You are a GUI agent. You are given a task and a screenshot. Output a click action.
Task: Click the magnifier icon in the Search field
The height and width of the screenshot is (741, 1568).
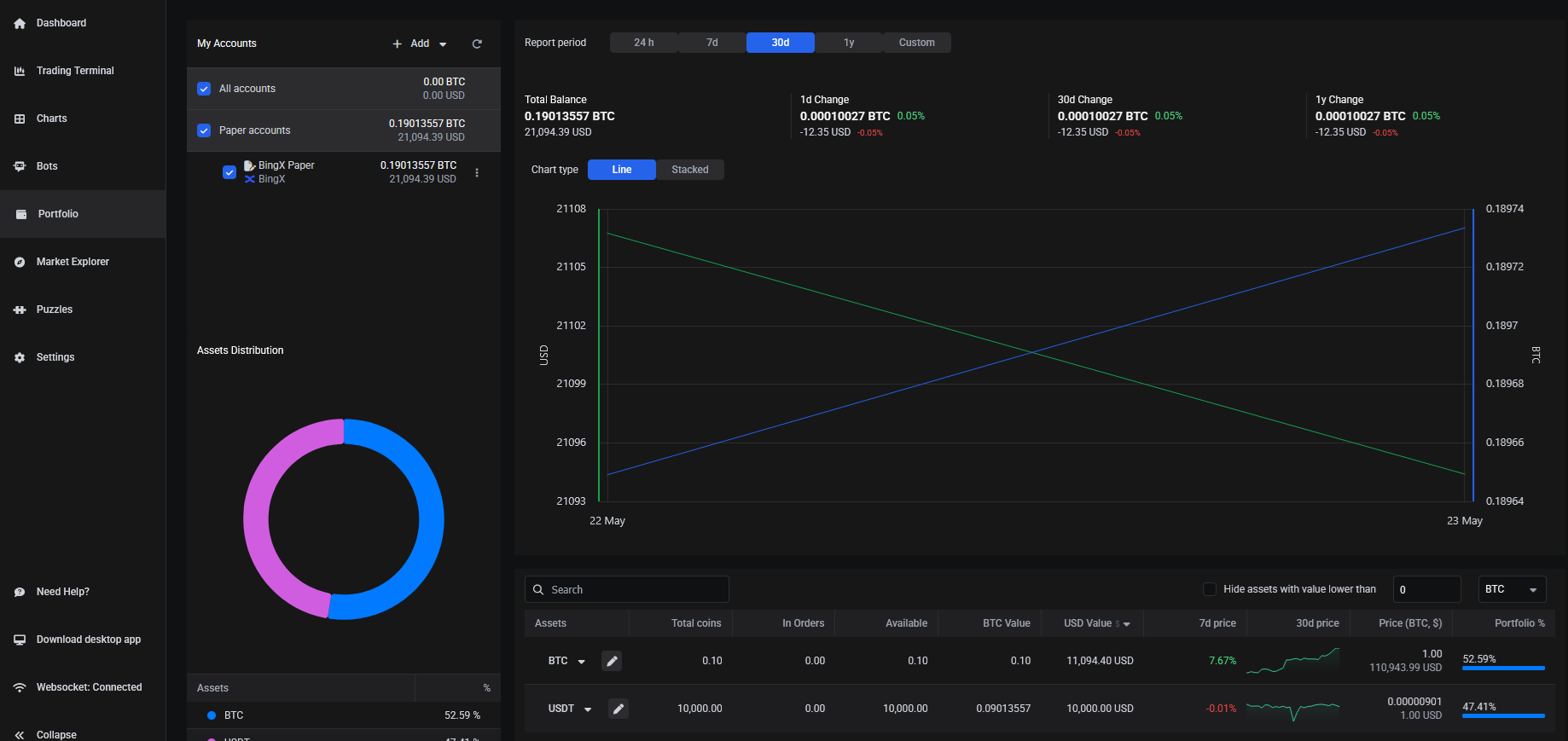pos(538,589)
